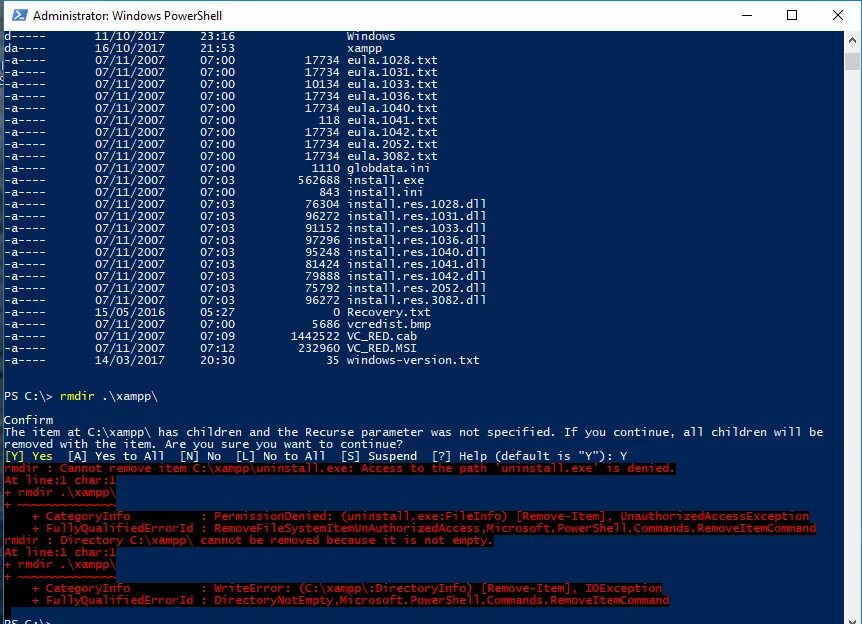Click the file name eula.3082.txt

pos(393,156)
